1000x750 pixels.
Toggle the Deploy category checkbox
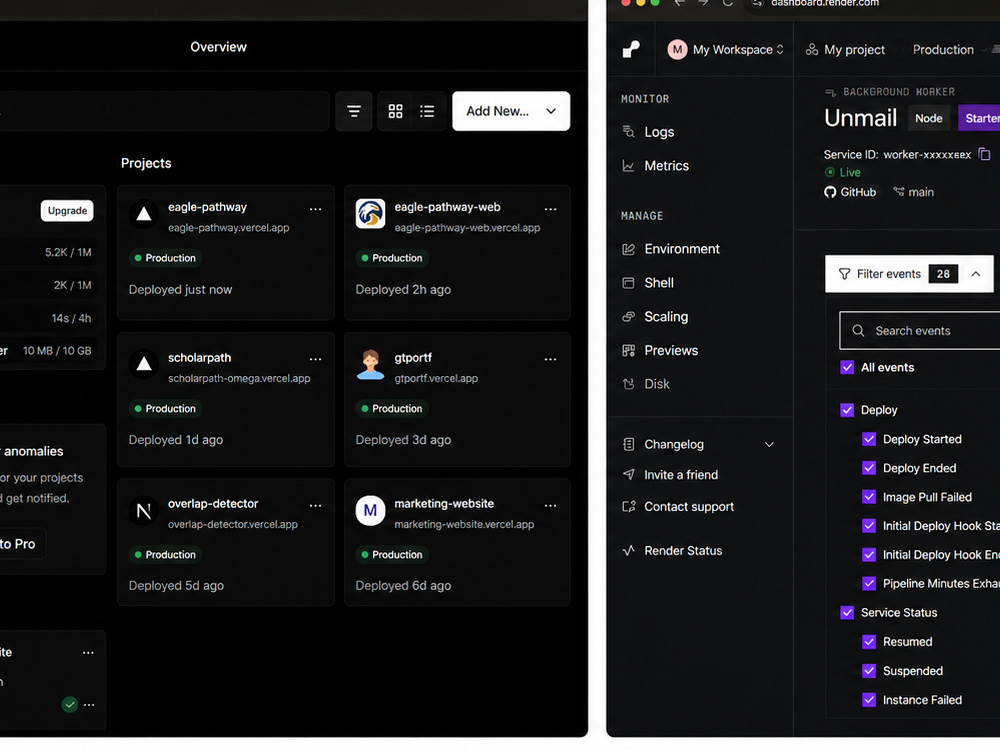coord(847,410)
